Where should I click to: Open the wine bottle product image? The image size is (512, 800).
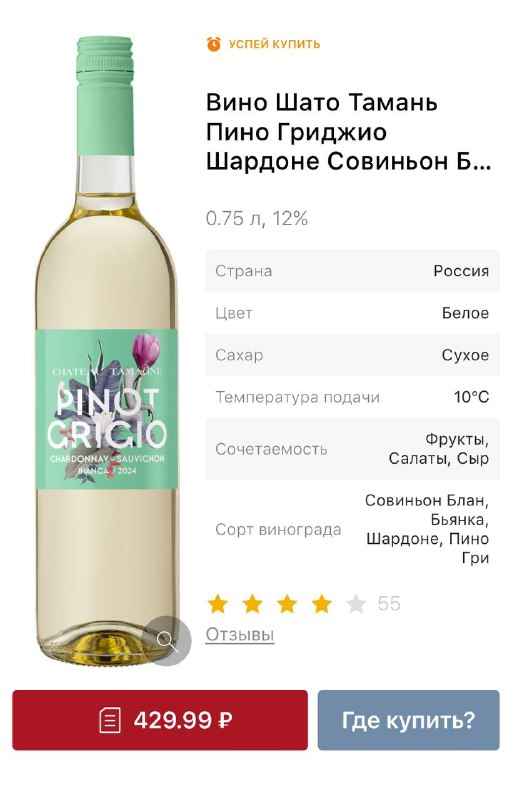[x=106, y=347]
